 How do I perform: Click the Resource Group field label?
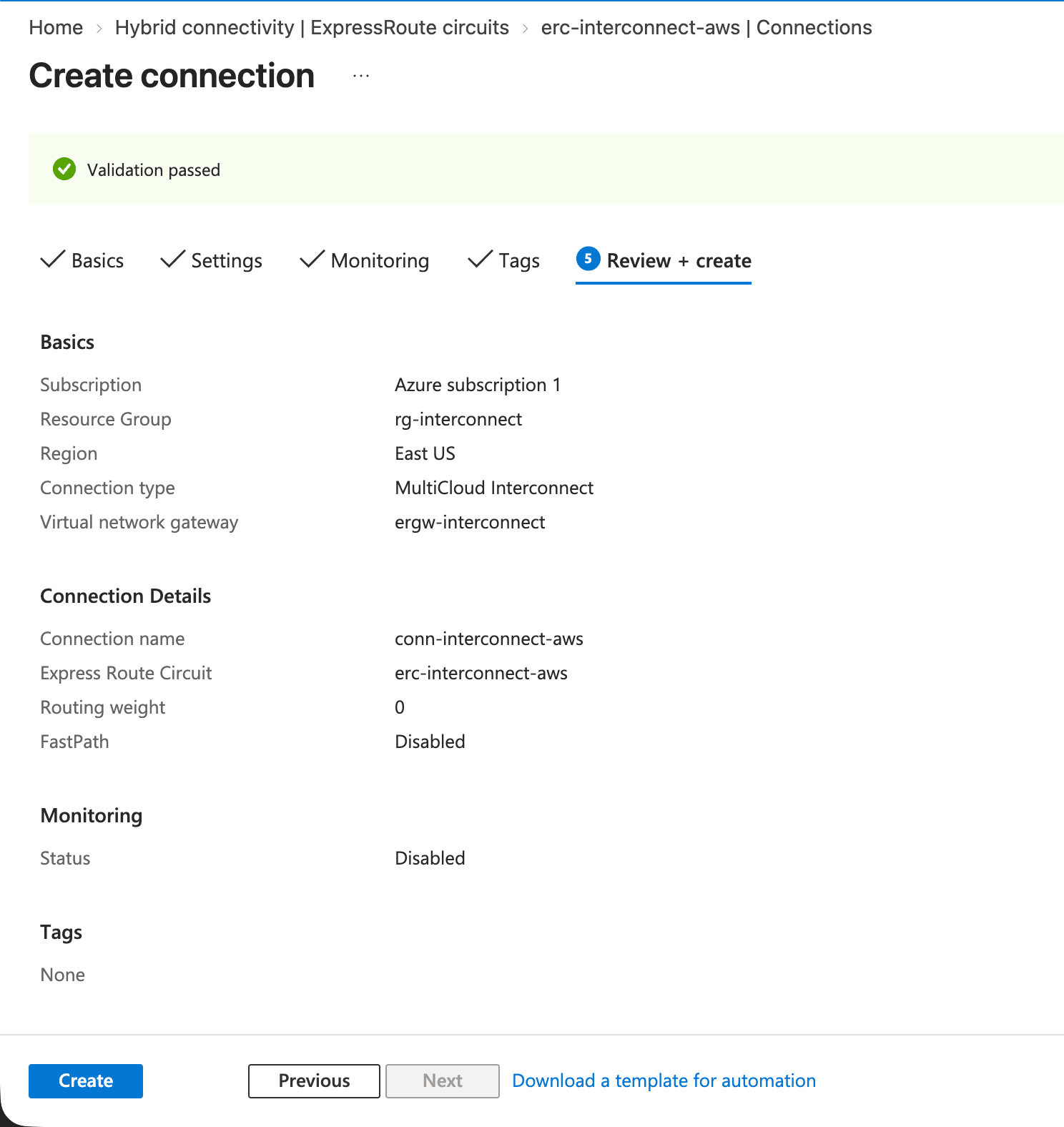click(x=106, y=419)
